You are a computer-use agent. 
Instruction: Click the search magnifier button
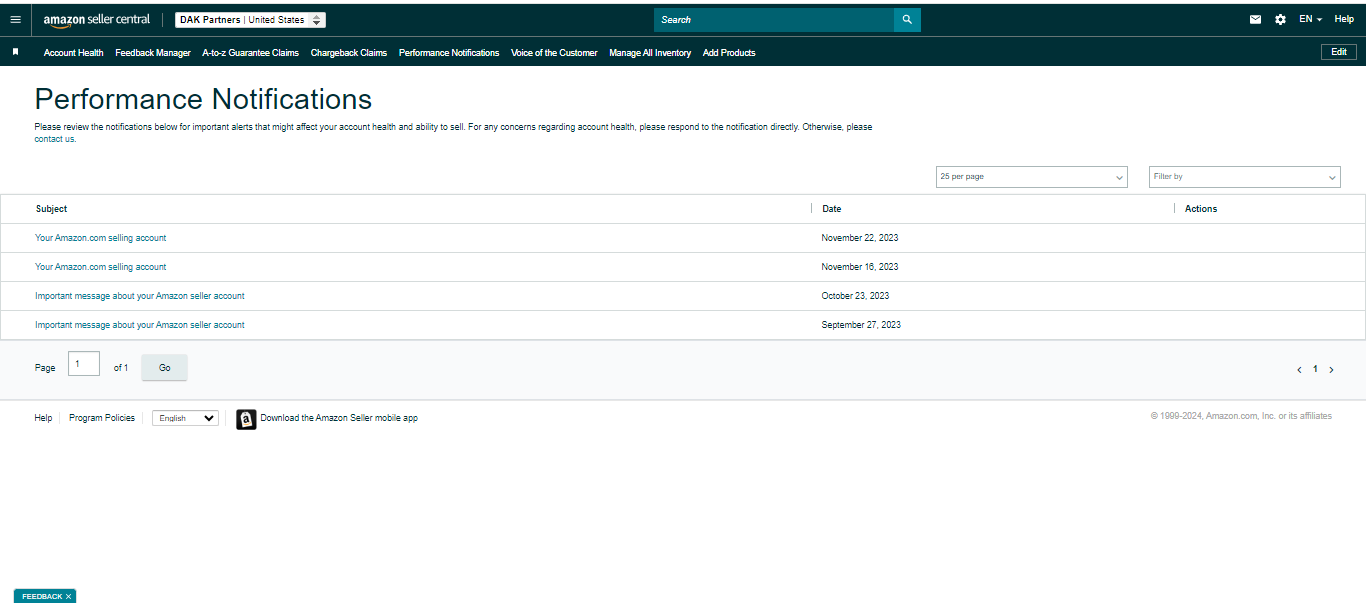(x=907, y=19)
